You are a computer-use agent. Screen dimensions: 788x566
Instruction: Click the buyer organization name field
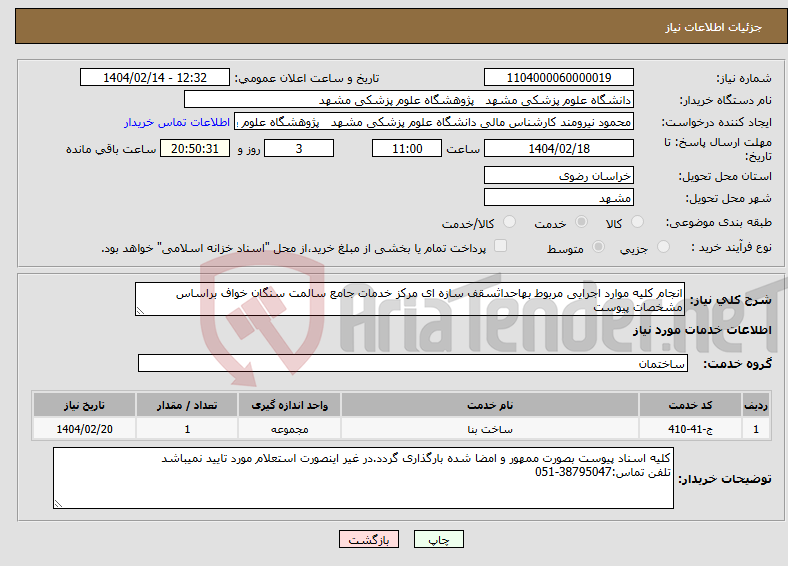coord(409,100)
